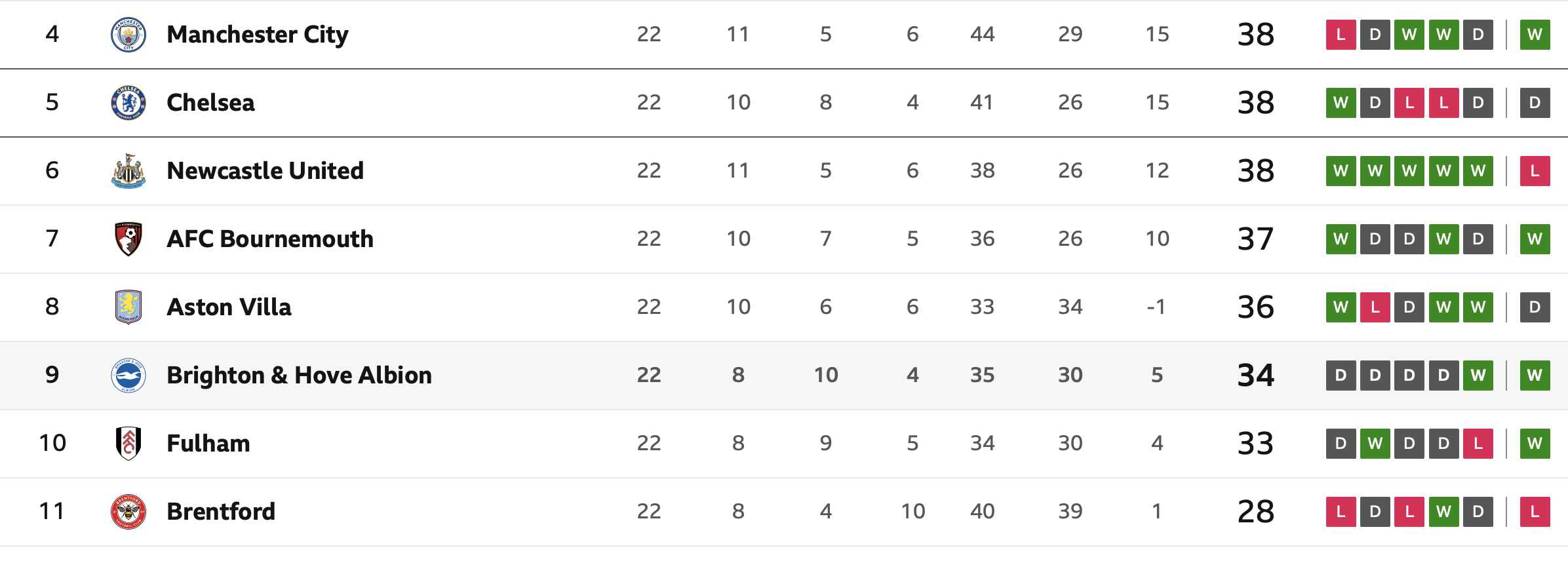Select Aston Villa's red L form badge

click(x=1375, y=307)
